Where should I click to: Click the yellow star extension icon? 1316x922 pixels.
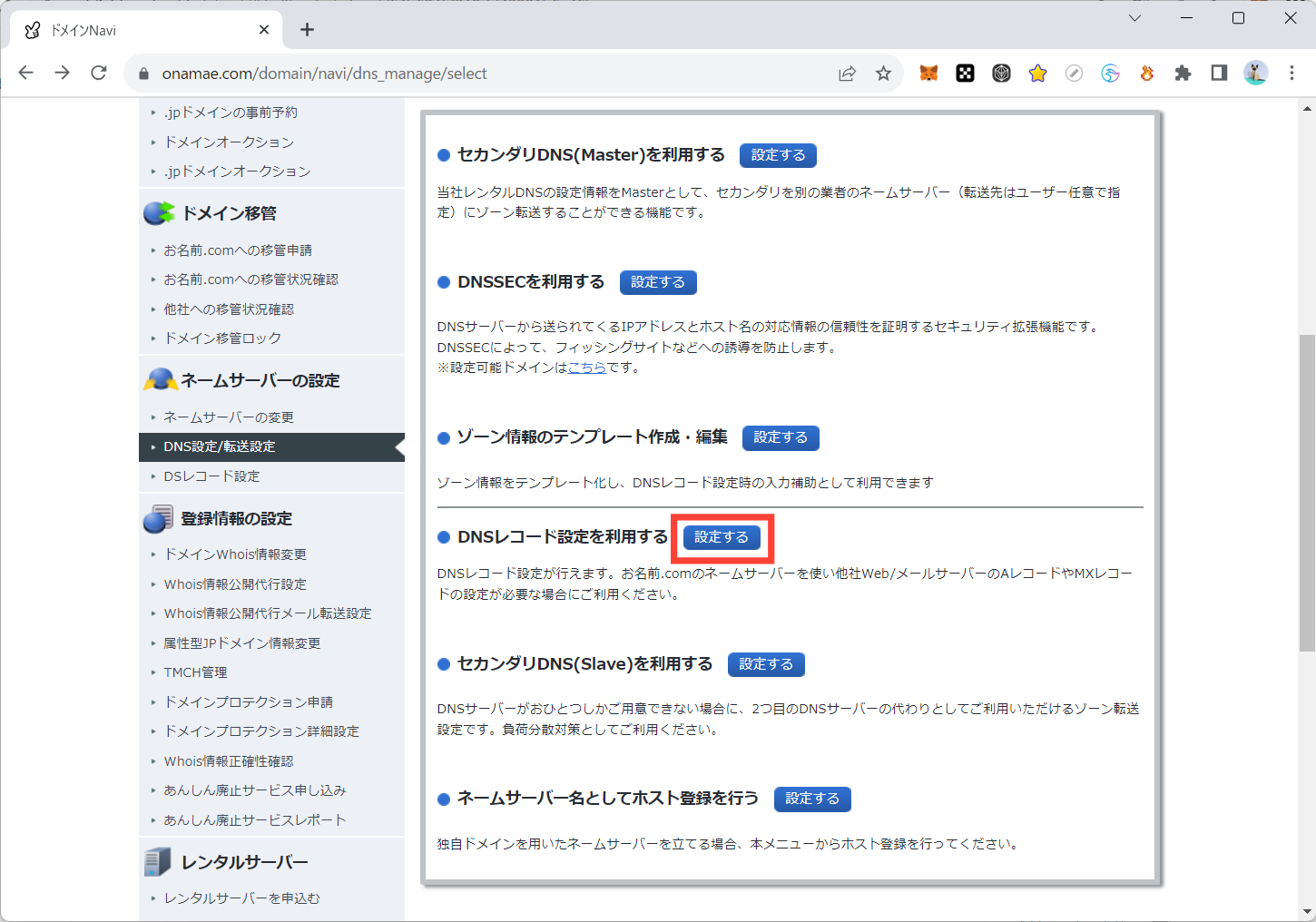pyautogui.click(x=1037, y=74)
